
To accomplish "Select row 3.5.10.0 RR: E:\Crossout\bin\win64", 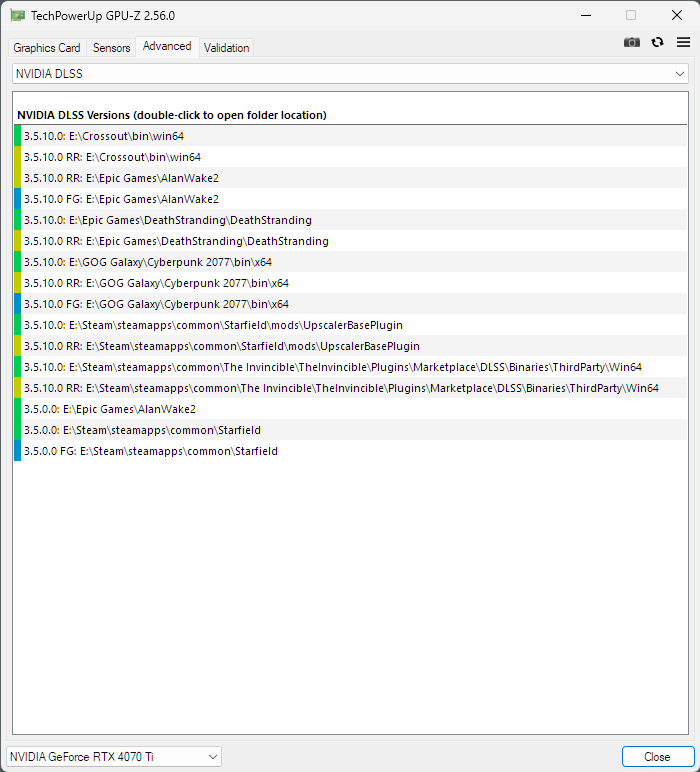I will pyautogui.click(x=350, y=157).
